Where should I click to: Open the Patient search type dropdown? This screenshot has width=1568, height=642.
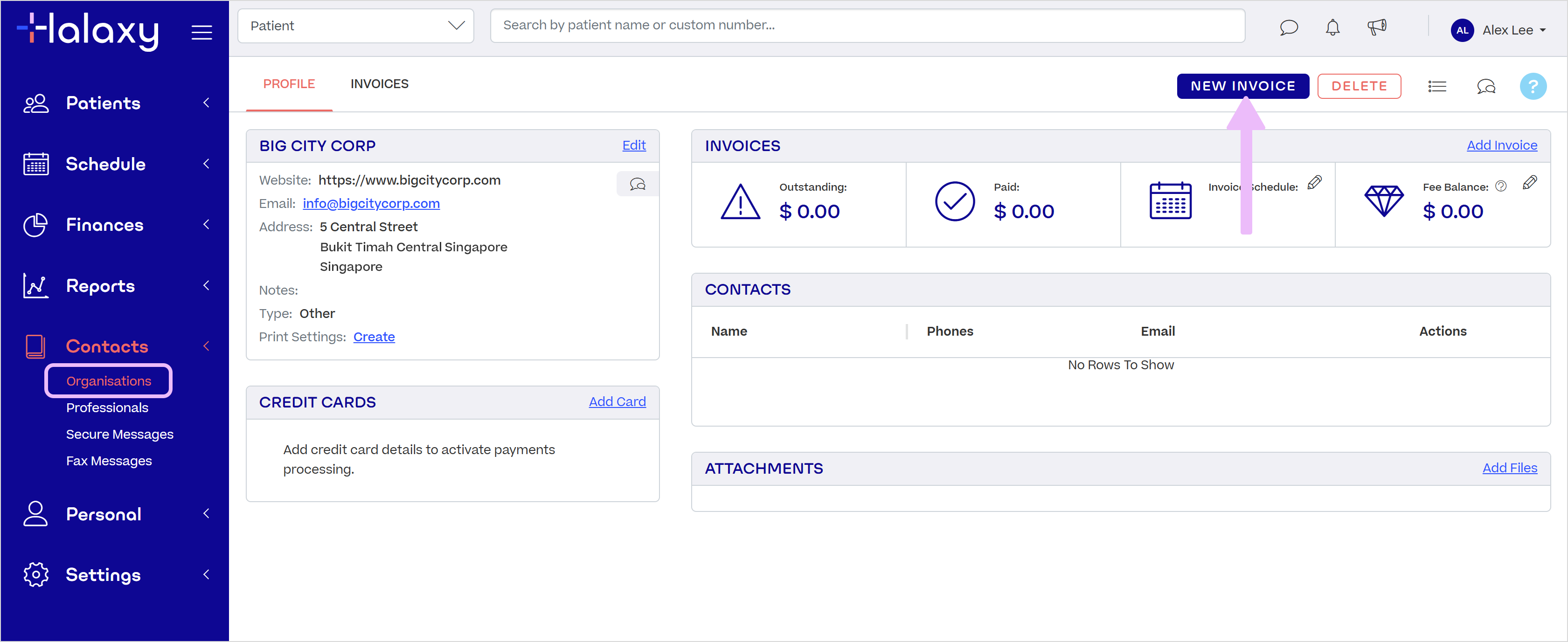coord(355,26)
